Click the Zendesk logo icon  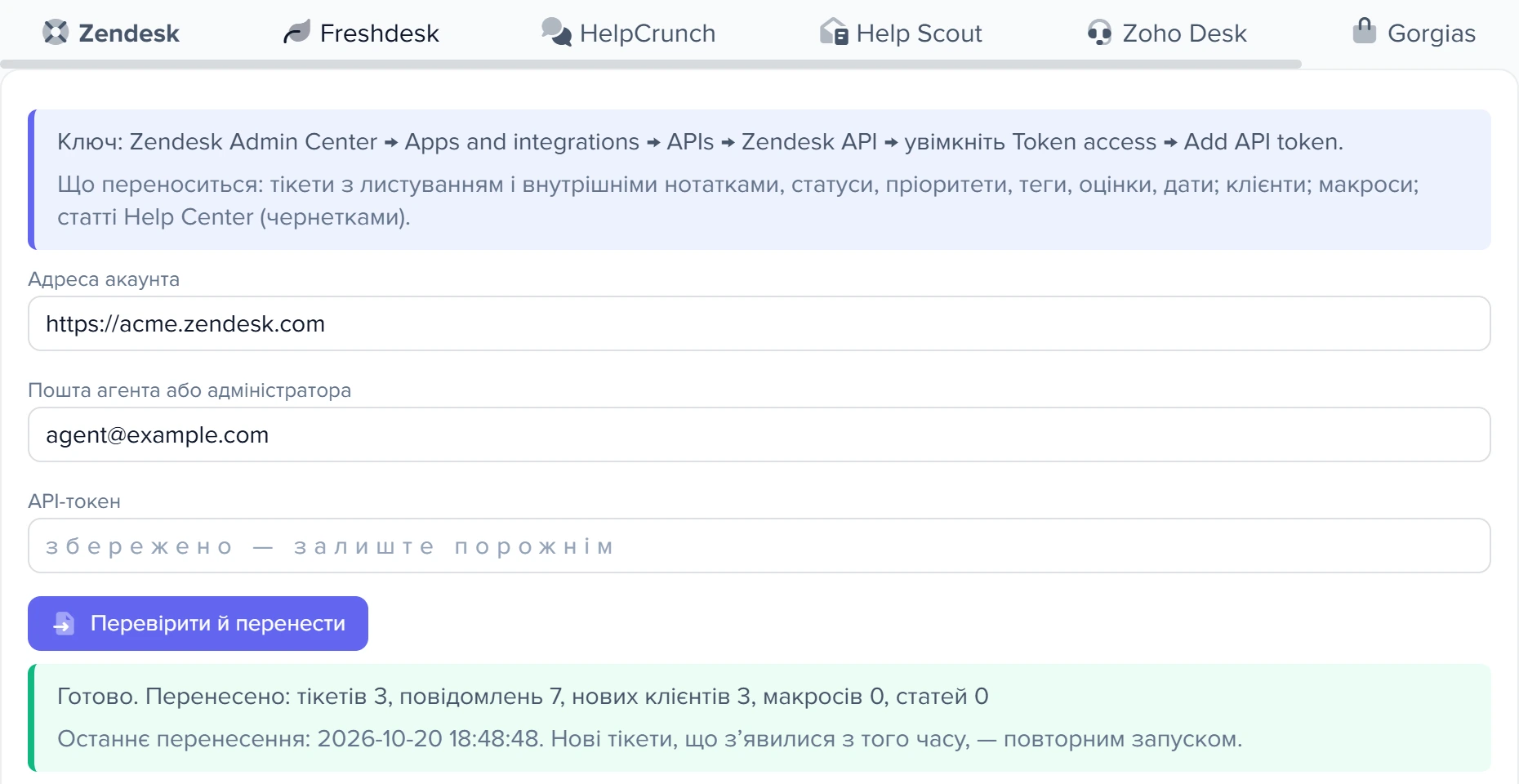point(56,32)
